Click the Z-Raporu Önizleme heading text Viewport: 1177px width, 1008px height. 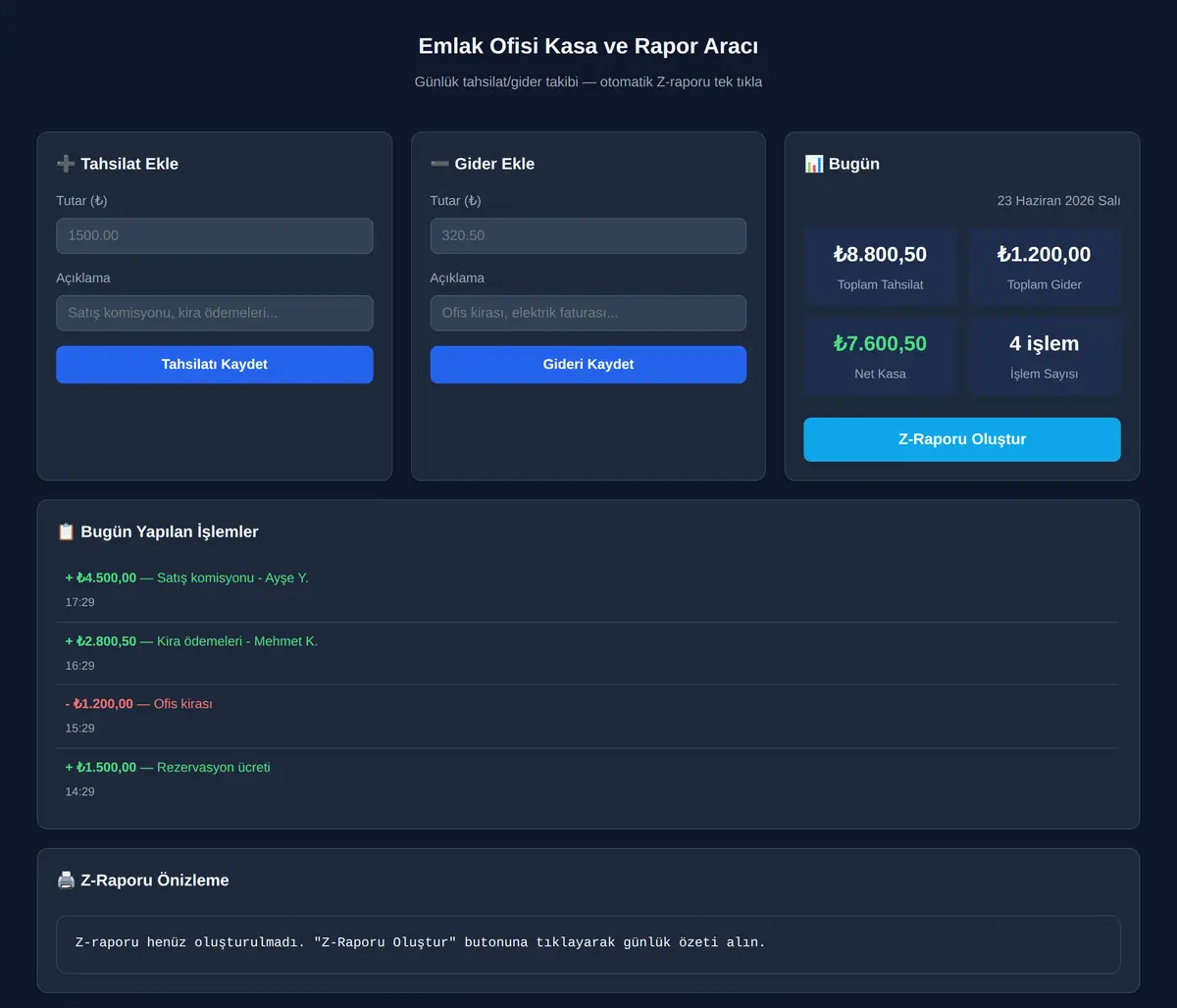[155, 880]
